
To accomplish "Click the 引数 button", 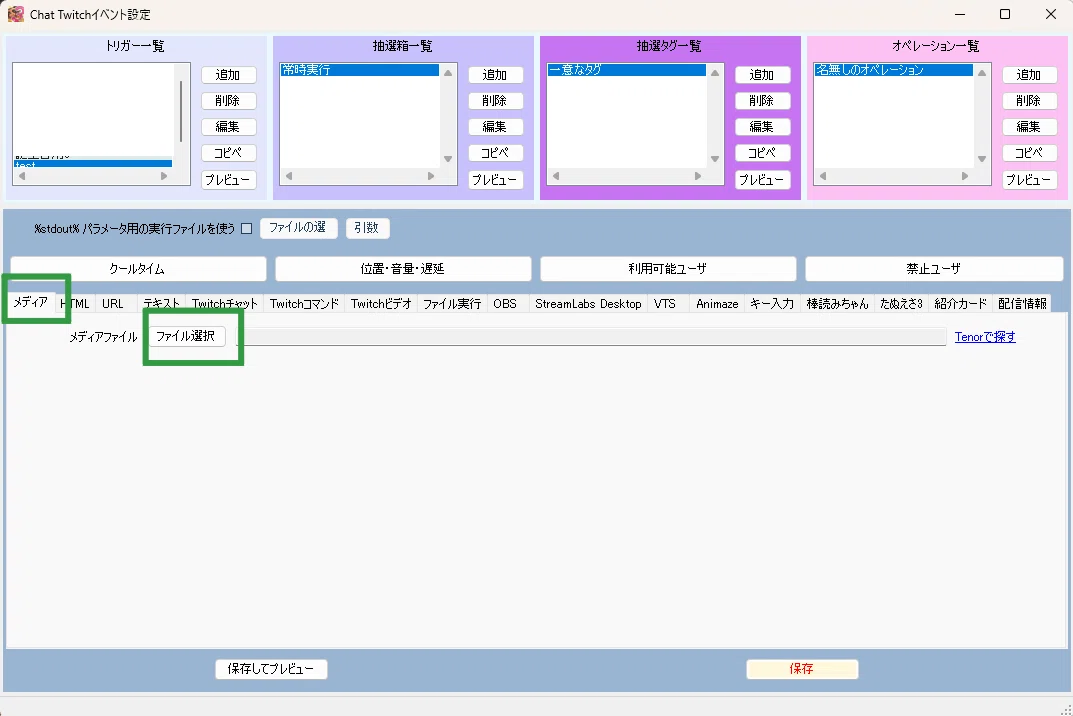I will pyautogui.click(x=367, y=228).
